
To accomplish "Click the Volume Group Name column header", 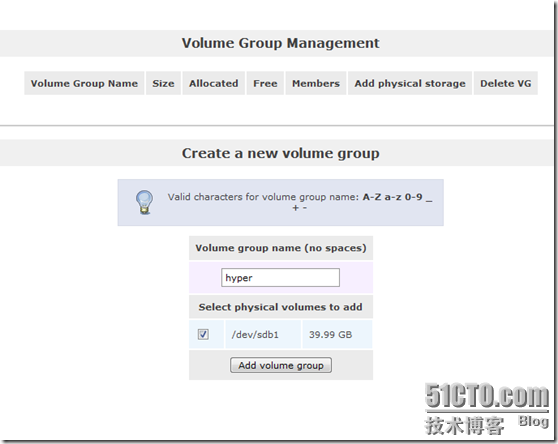I will [x=84, y=83].
